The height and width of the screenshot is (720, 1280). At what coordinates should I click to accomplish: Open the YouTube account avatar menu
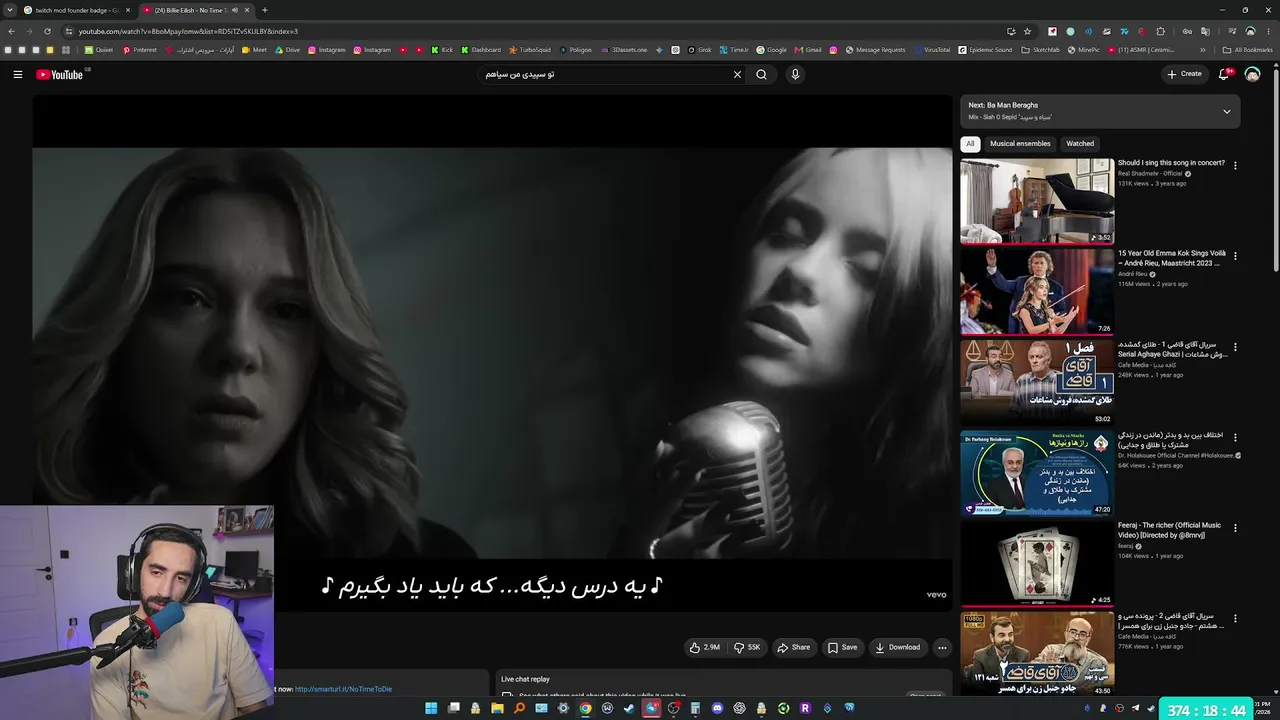tap(1252, 74)
